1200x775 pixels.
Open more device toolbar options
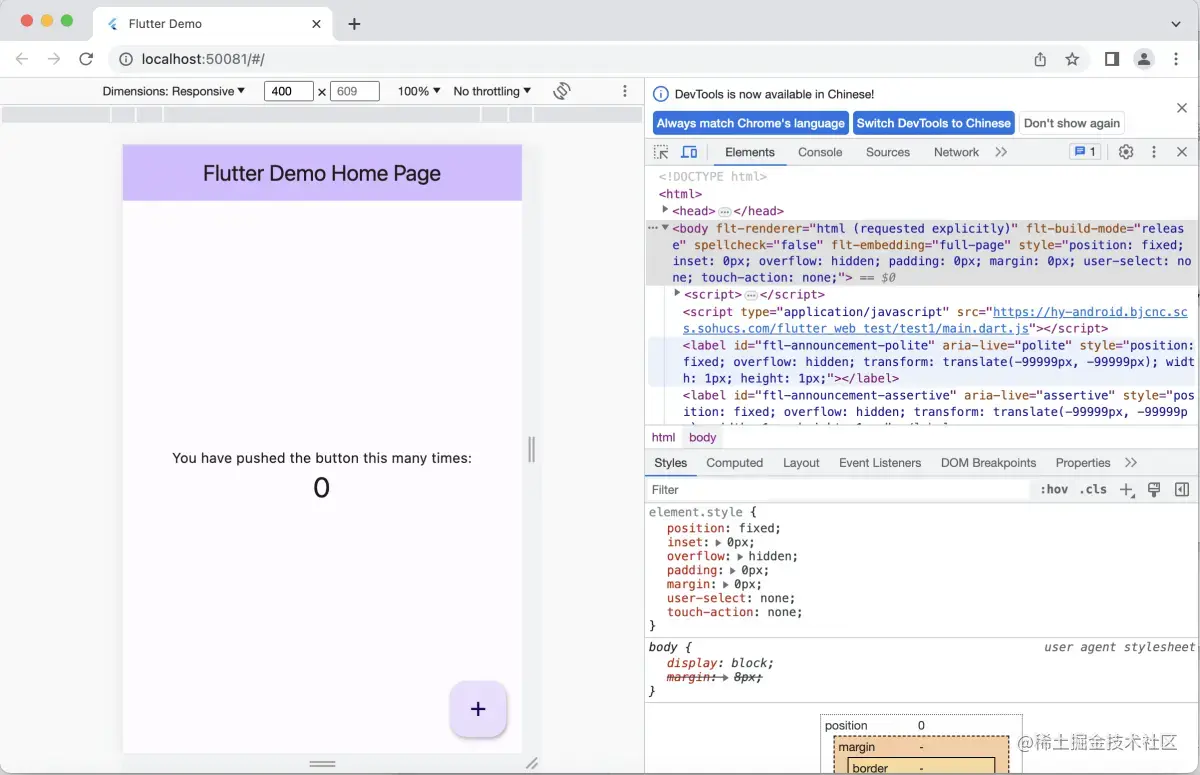pyautogui.click(x=625, y=91)
